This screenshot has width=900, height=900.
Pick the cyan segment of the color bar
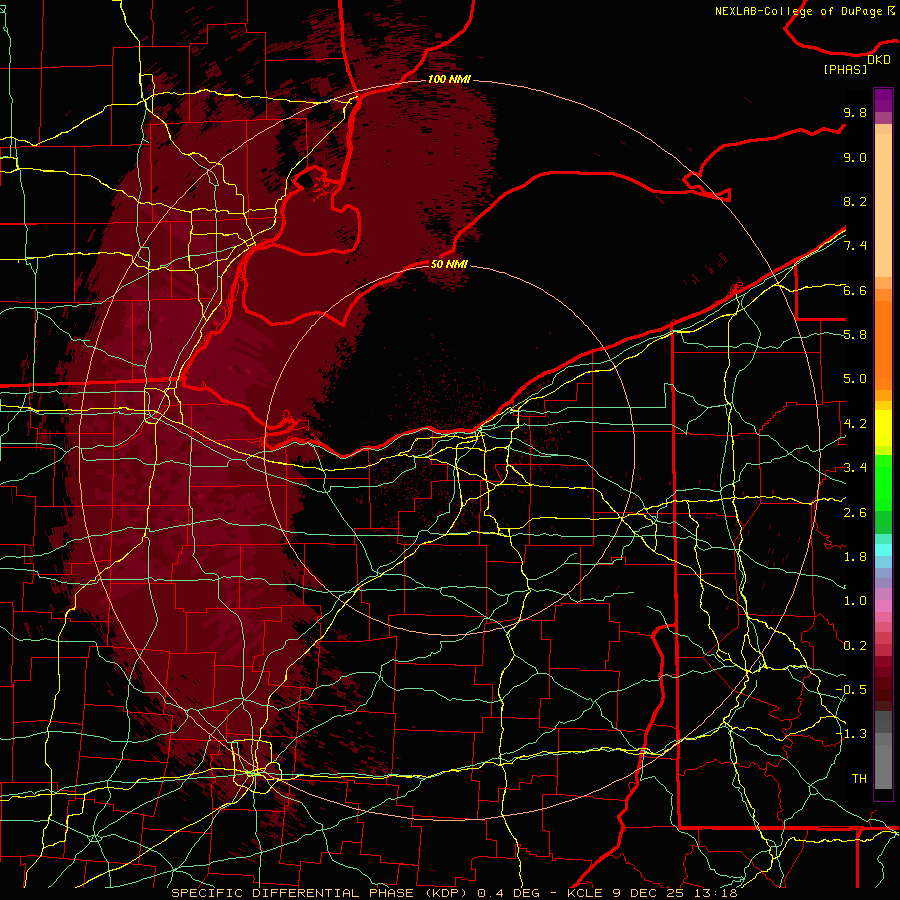coord(883,550)
